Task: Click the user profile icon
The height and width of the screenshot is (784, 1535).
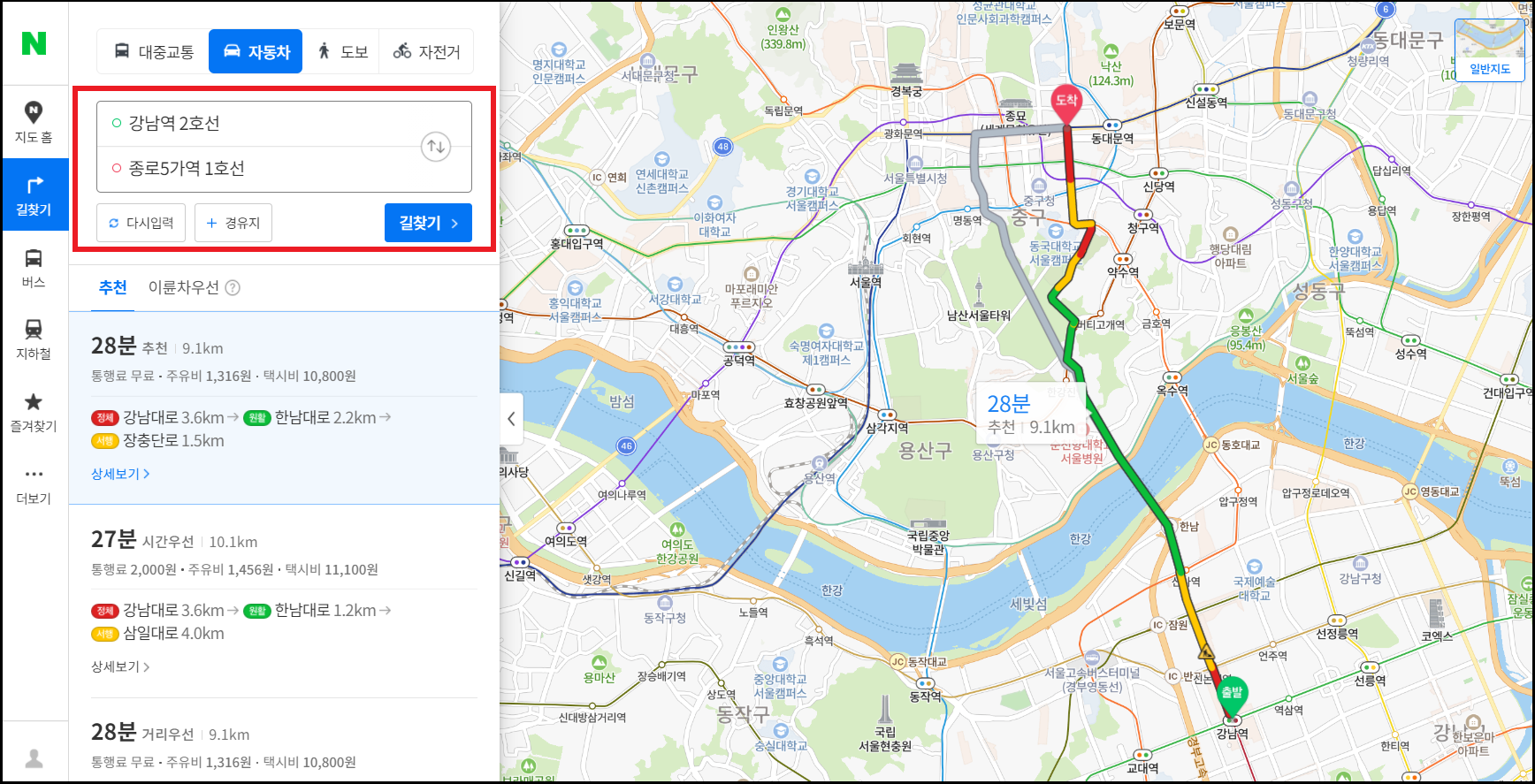Action: 34,757
